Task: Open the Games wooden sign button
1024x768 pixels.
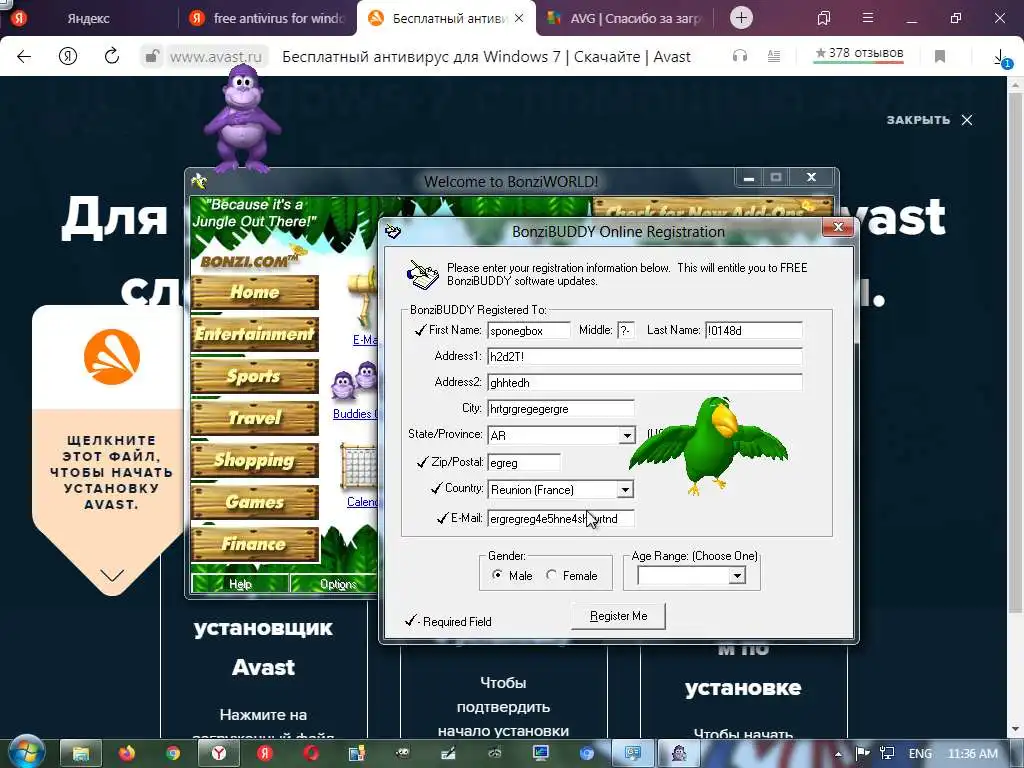Action: click(255, 502)
